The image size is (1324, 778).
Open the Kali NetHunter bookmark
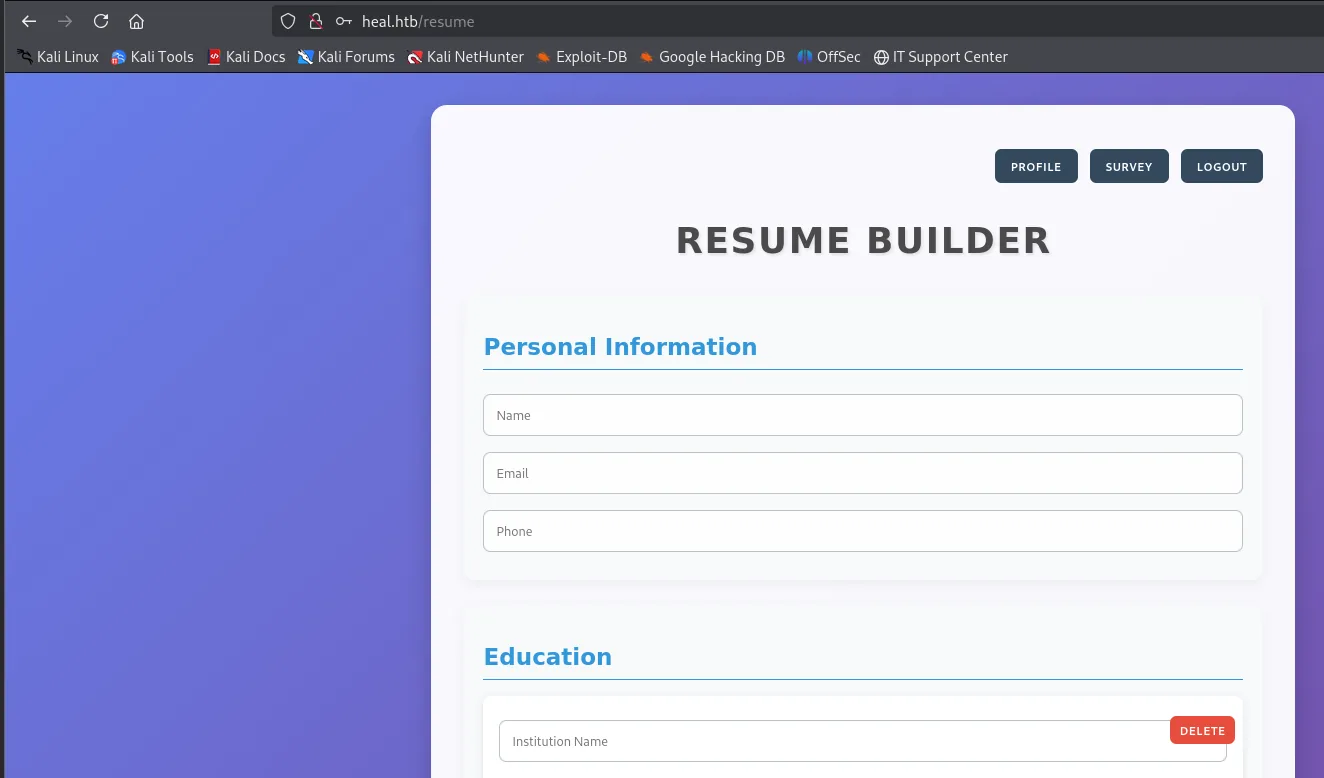point(465,57)
